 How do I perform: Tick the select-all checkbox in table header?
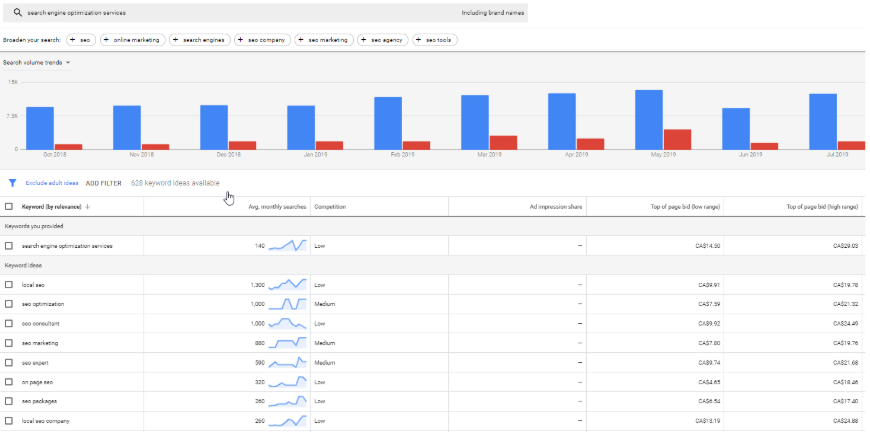(x=8, y=206)
